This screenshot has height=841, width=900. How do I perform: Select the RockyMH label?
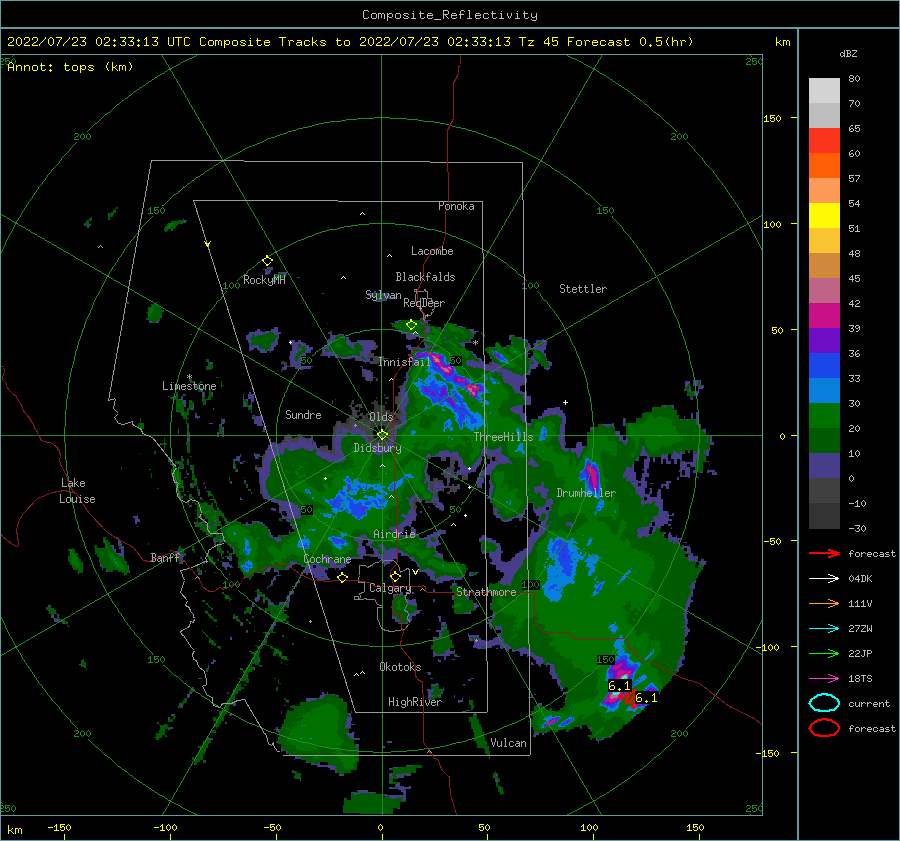pyautogui.click(x=264, y=280)
